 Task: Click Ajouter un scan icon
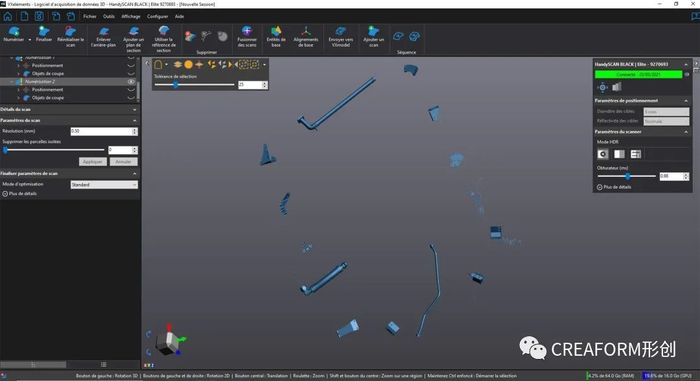tap(373, 36)
